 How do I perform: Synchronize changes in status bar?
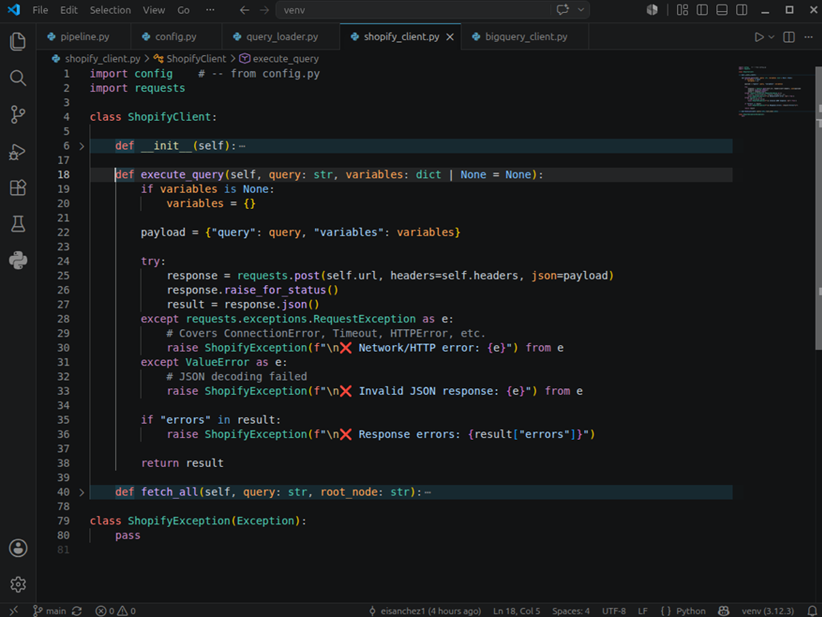(77, 611)
